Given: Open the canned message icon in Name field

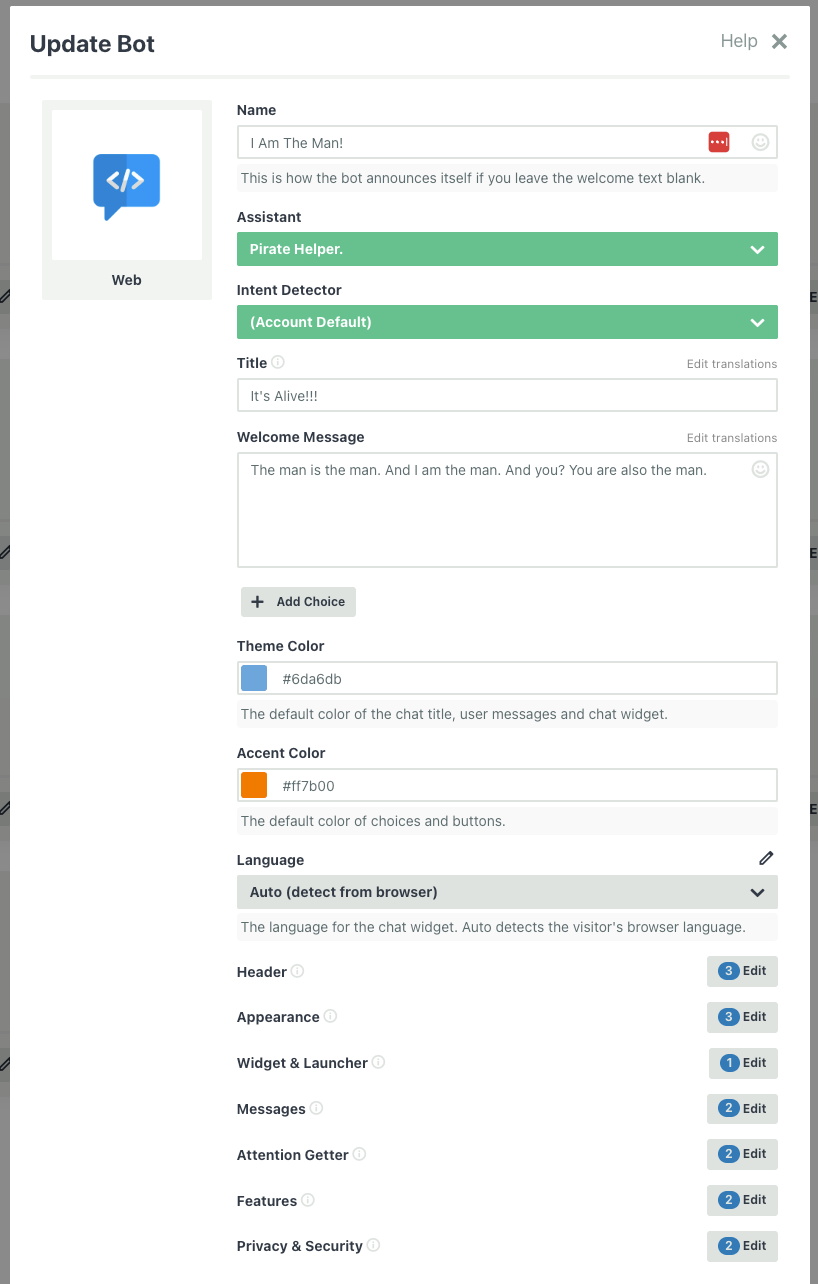Looking at the screenshot, I should [x=719, y=142].
